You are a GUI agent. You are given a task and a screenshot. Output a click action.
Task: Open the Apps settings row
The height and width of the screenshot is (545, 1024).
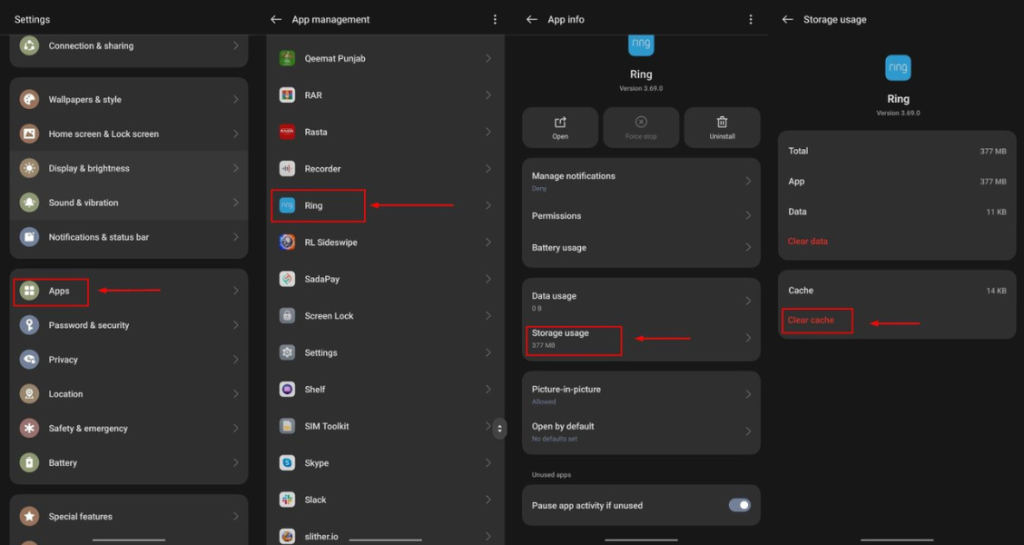point(129,290)
